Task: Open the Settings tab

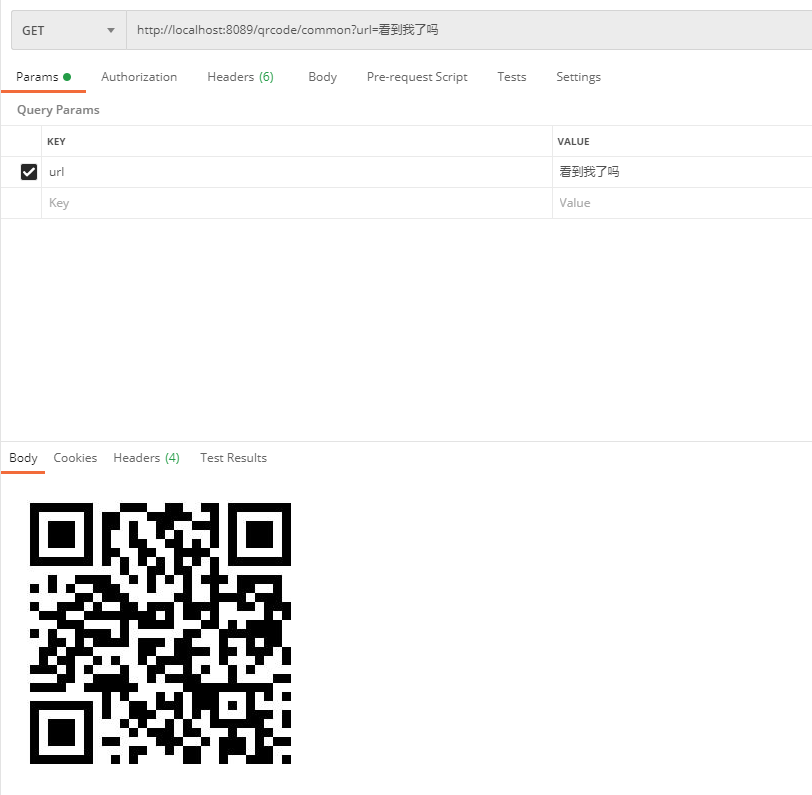Action: point(578,77)
